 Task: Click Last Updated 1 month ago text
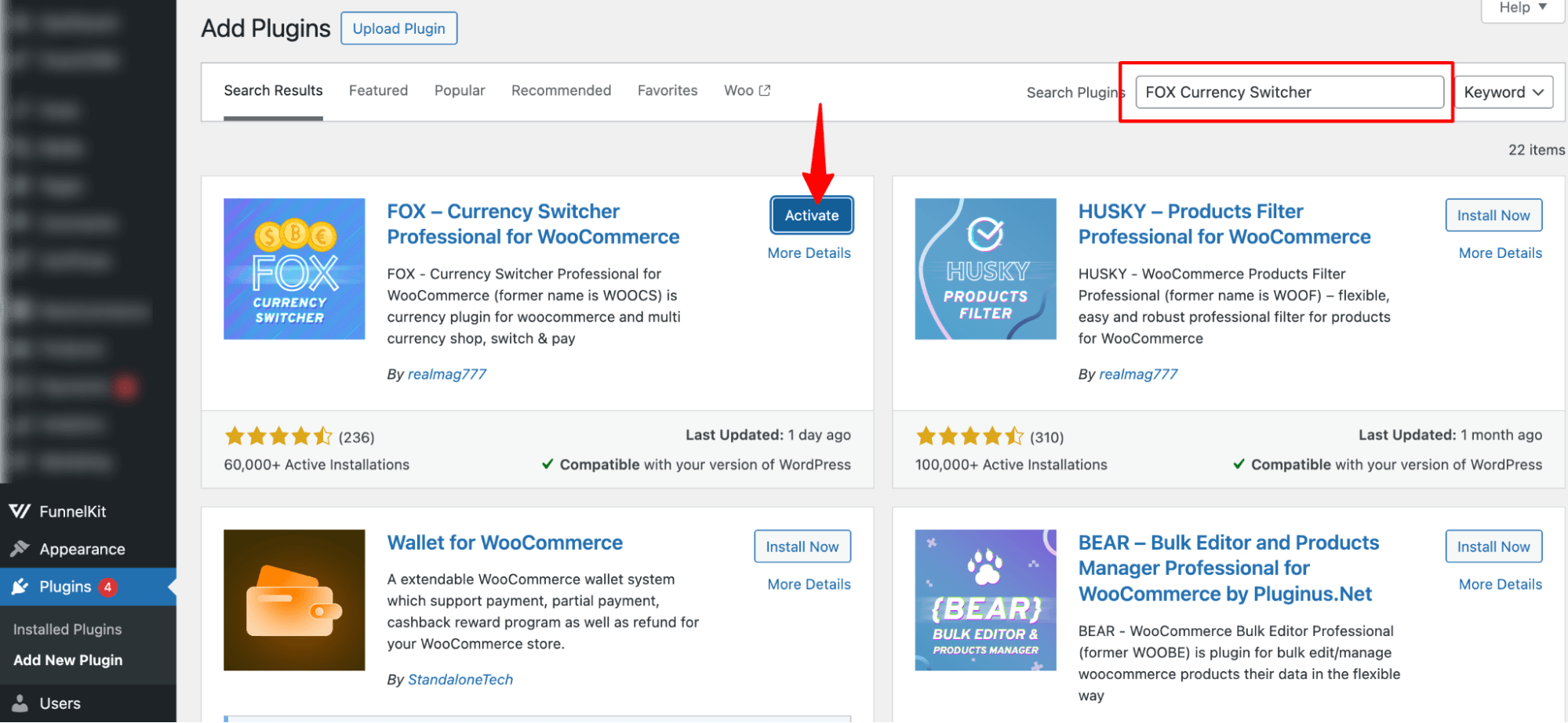click(1450, 435)
